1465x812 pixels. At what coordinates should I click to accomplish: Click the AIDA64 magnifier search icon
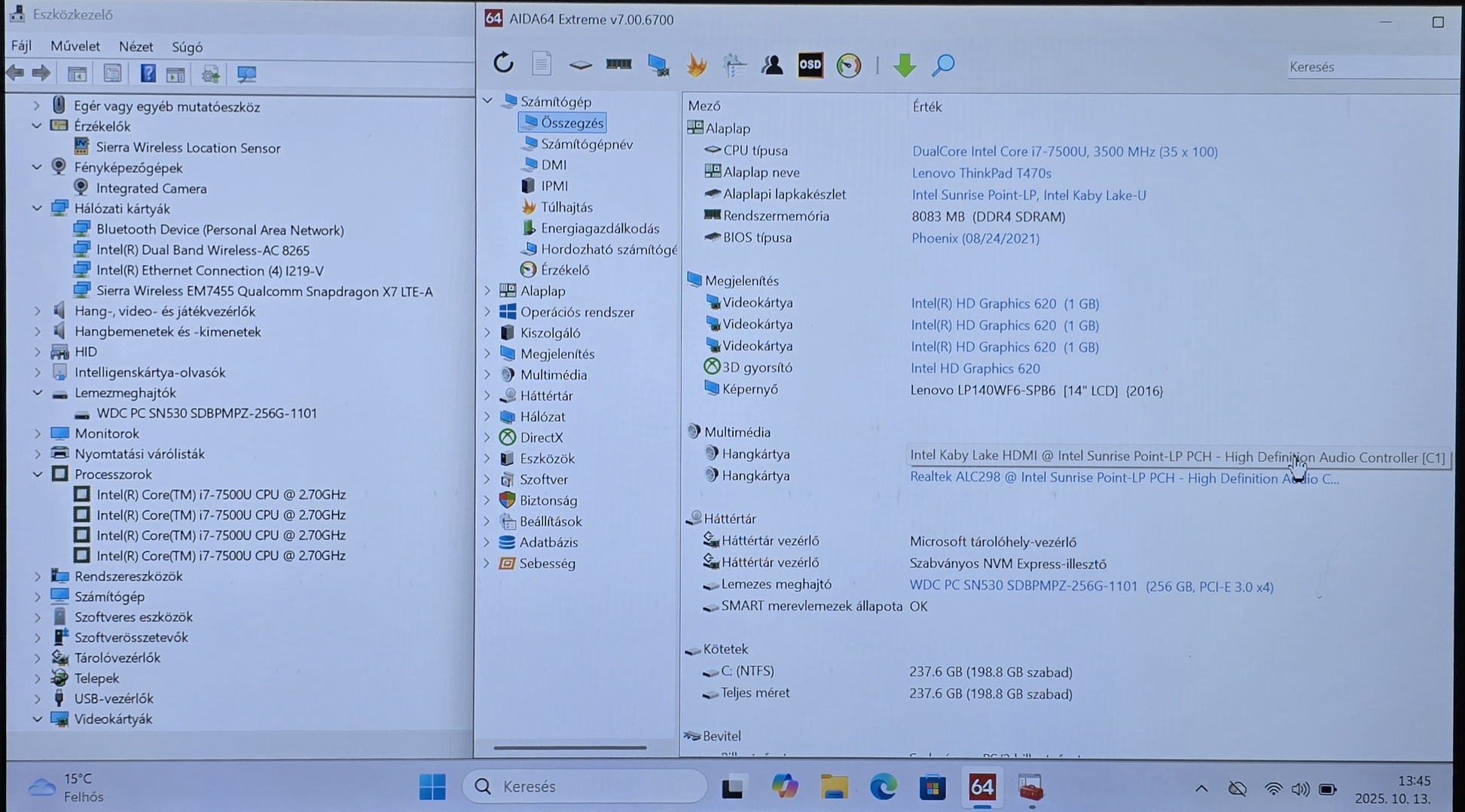(943, 66)
